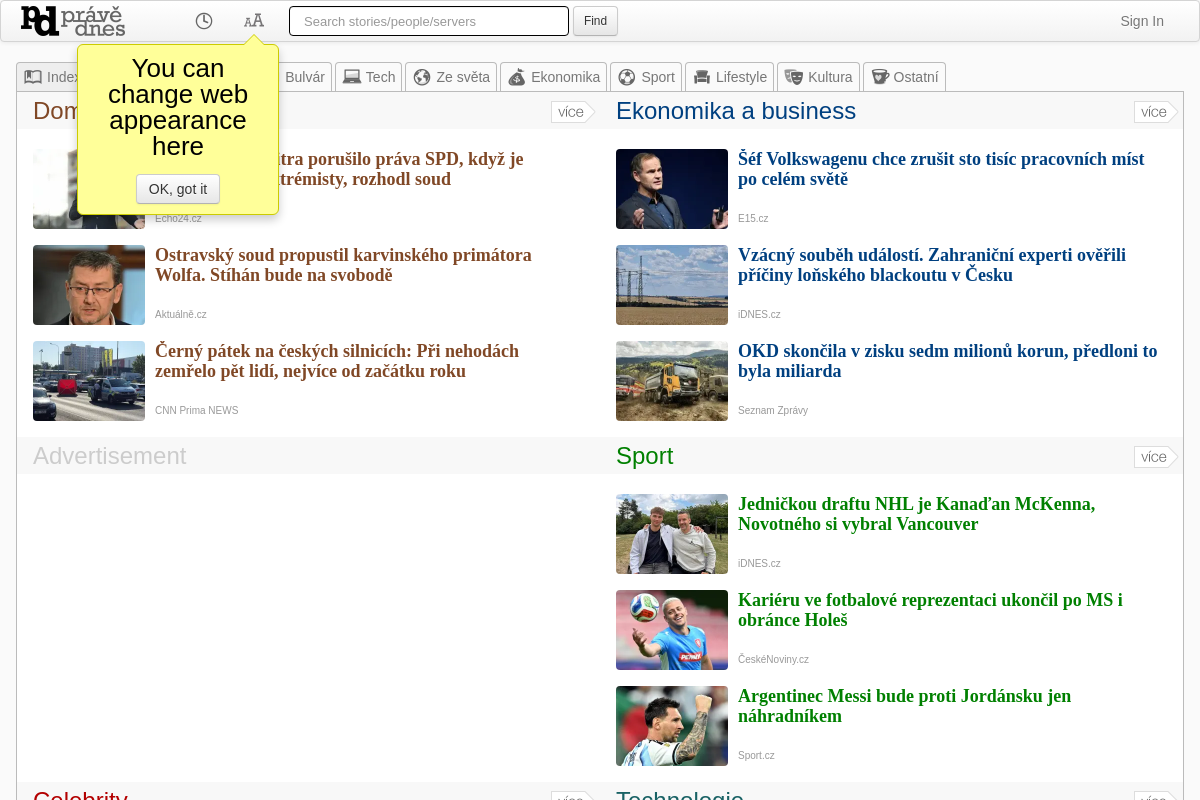Viewport: 1200px width, 800px height.
Task: Select the ČeskéNoviny.cz source label
Action: pos(773,659)
